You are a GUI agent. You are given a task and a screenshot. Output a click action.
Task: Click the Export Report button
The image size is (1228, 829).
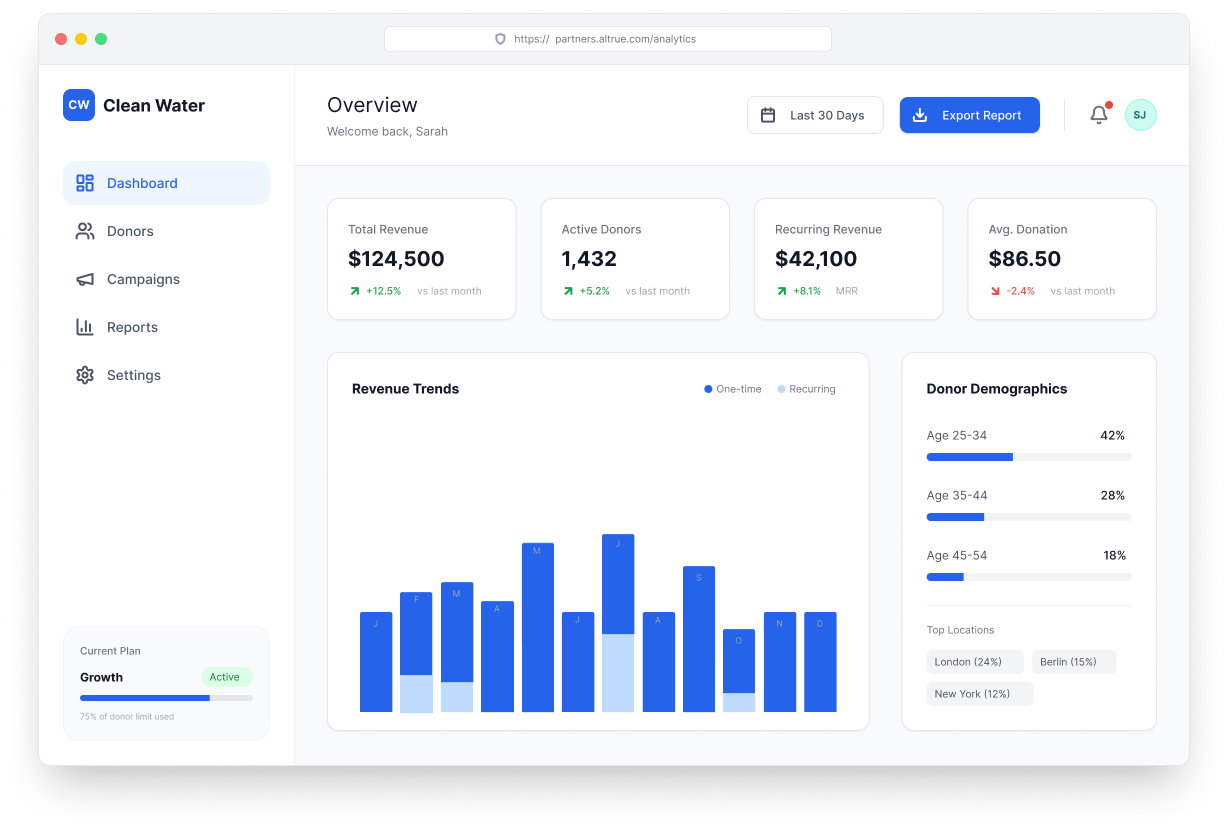pos(969,115)
